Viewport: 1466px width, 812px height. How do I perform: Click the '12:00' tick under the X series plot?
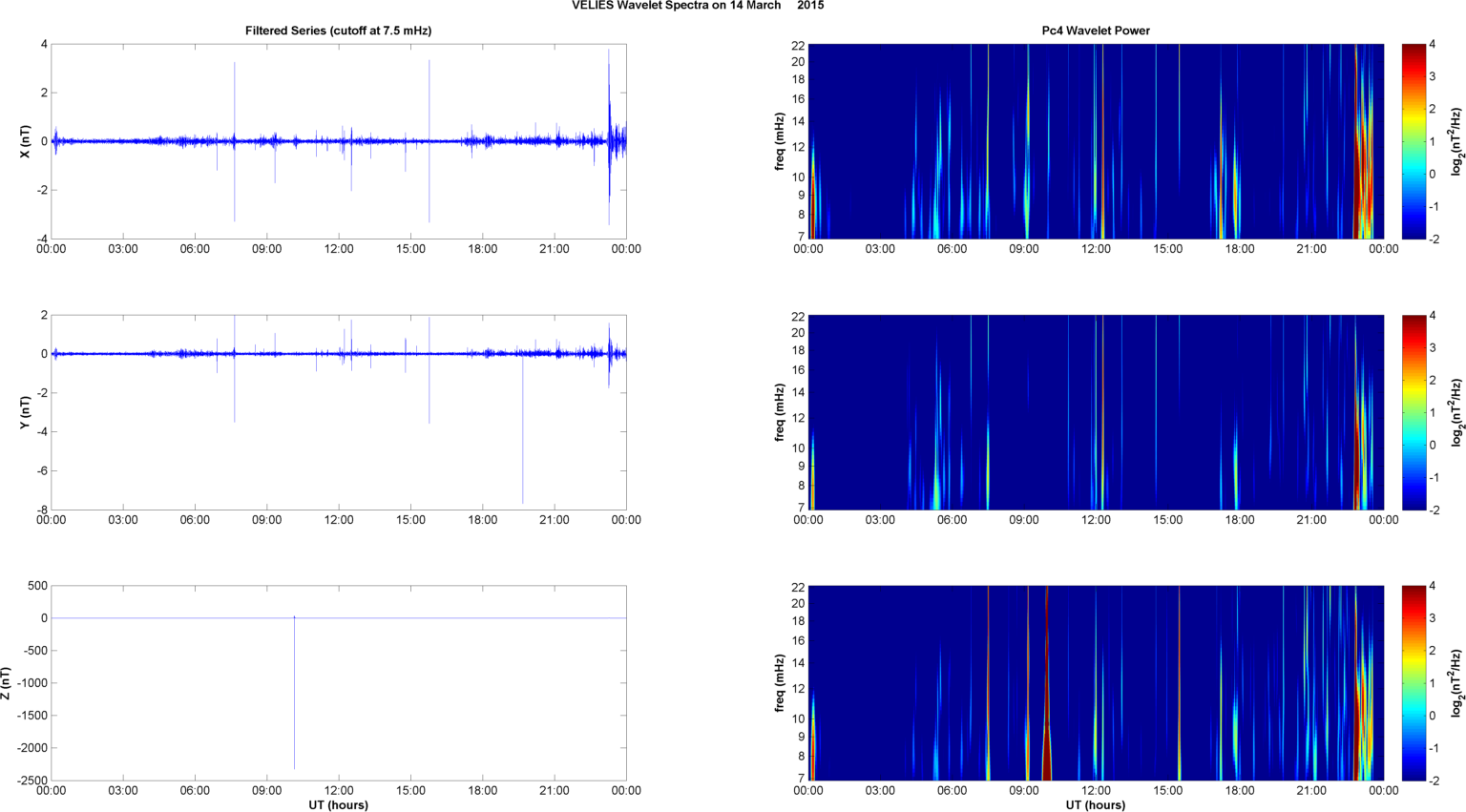click(339, 249)
